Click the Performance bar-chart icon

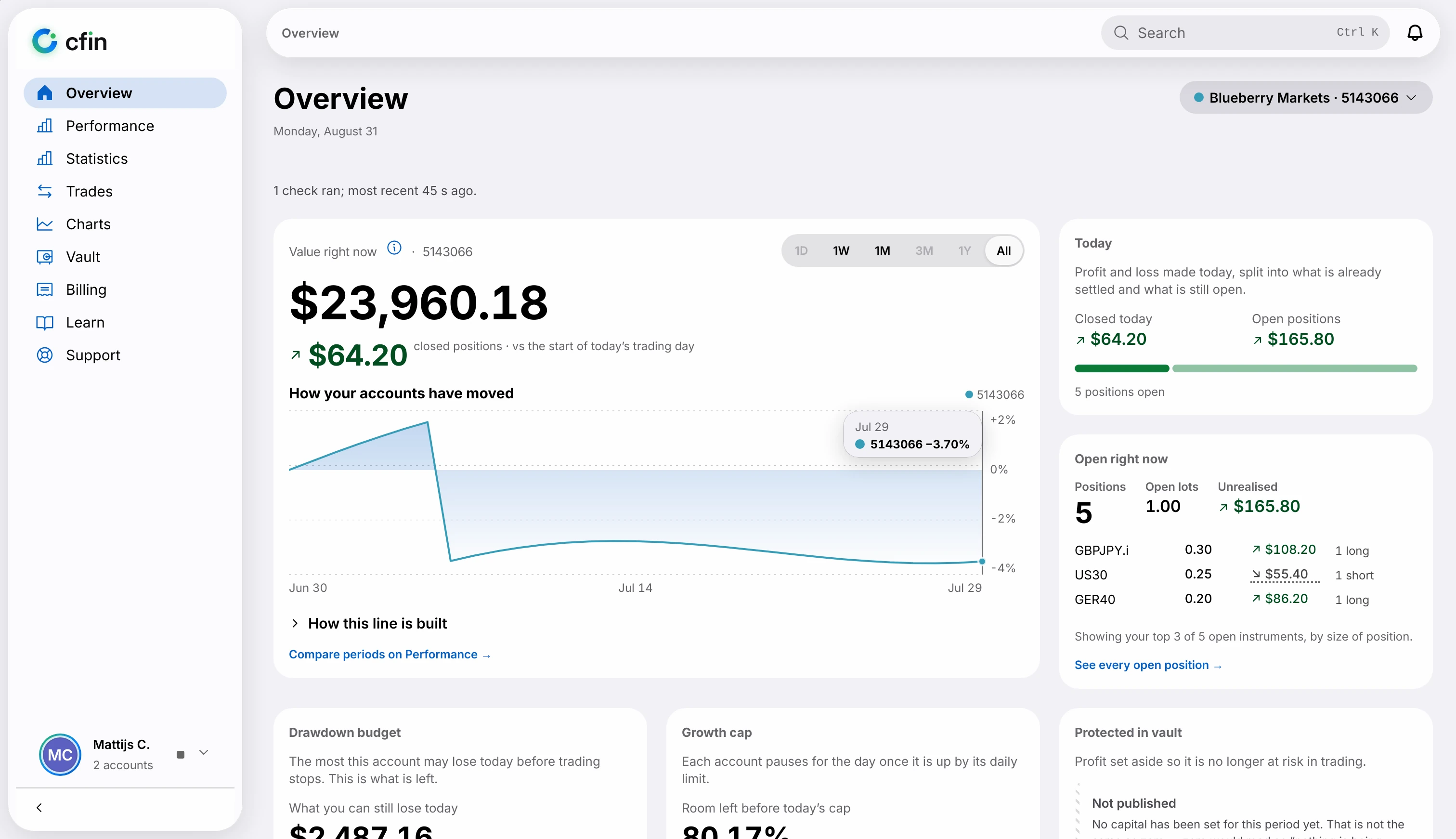(x=45, y=126)
